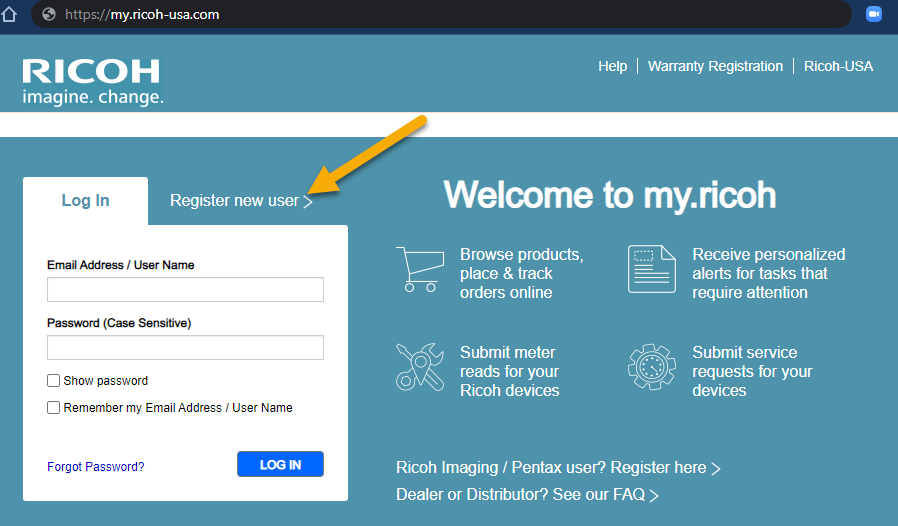Viewport: 898px width, 526px height.
Task: Click the browser home icon
Action: [9, 14]
